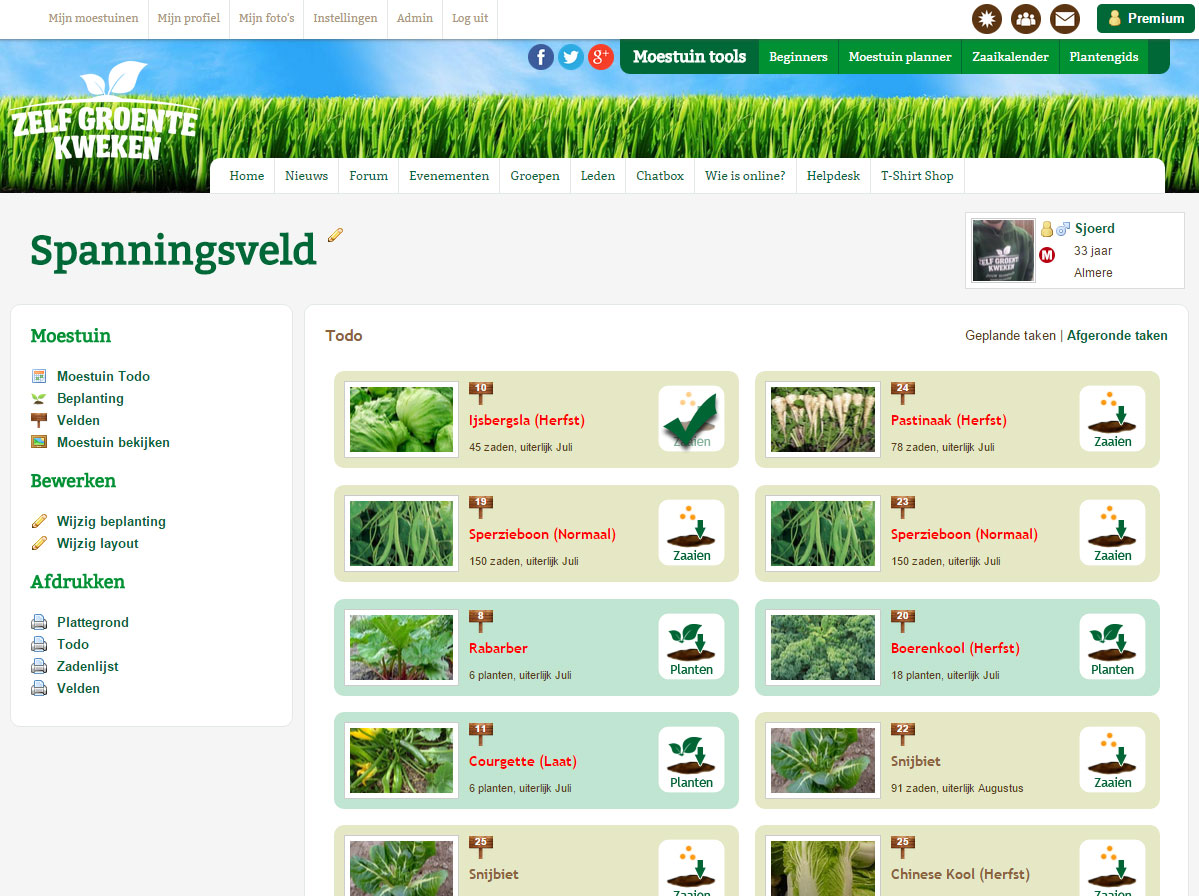The width and height of the screenshot is (1199, 896).
Task: Open the Forum tab
Action: click(x=368, y=176)
